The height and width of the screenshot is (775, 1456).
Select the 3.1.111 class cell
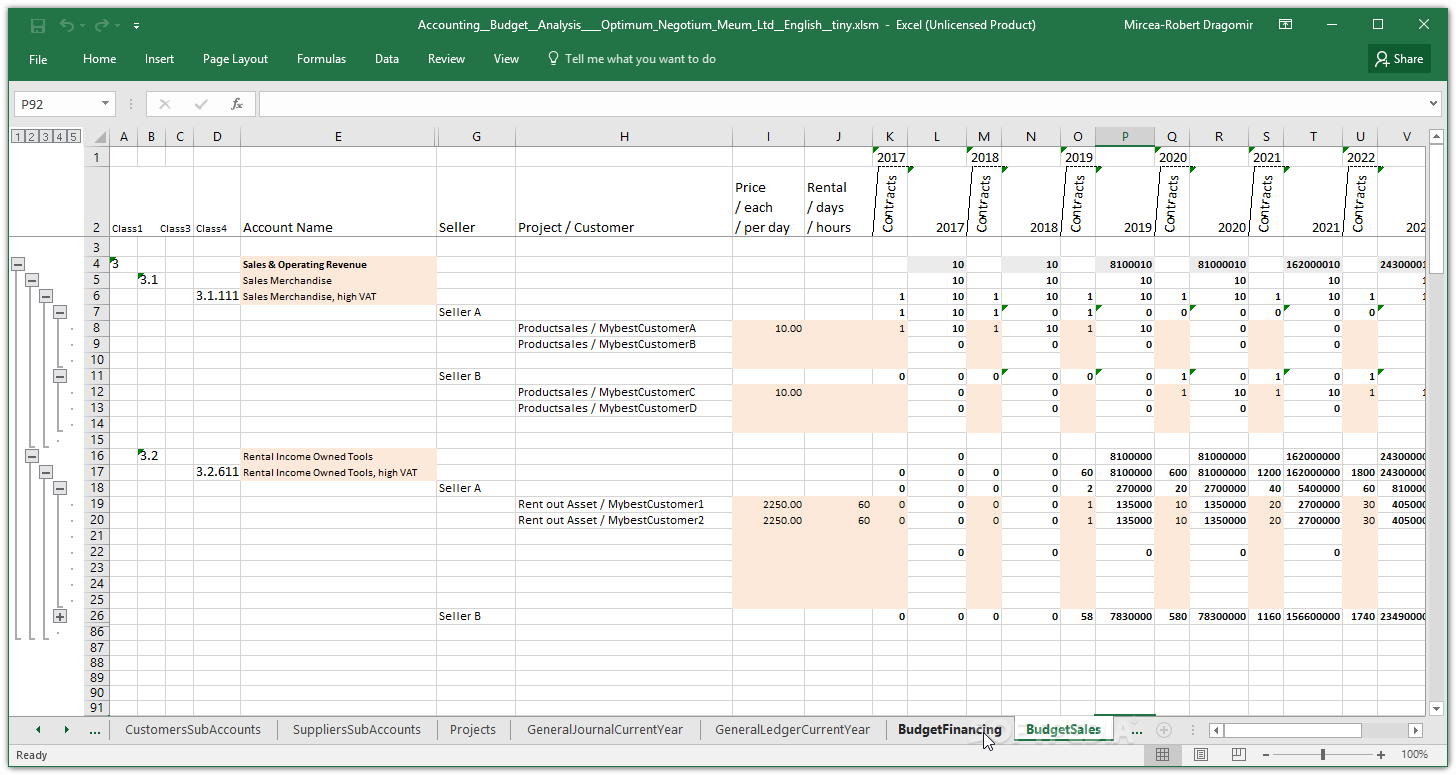217,296
